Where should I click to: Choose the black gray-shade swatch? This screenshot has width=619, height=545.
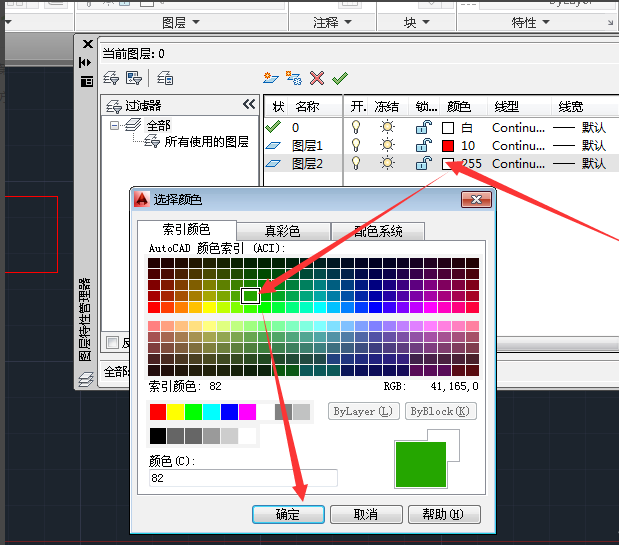click(x=158, y=436)
